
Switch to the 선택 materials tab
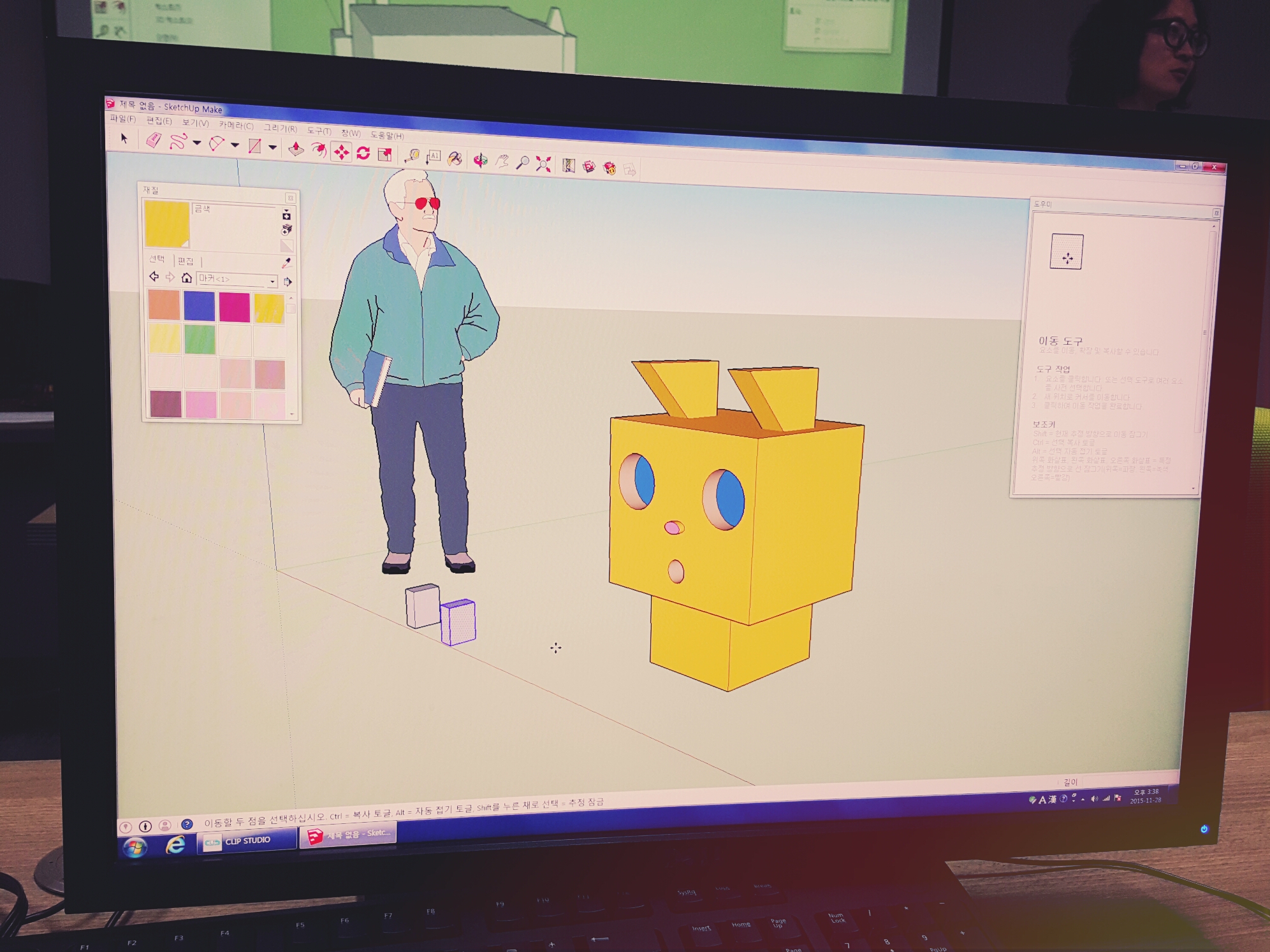point(157,259)
